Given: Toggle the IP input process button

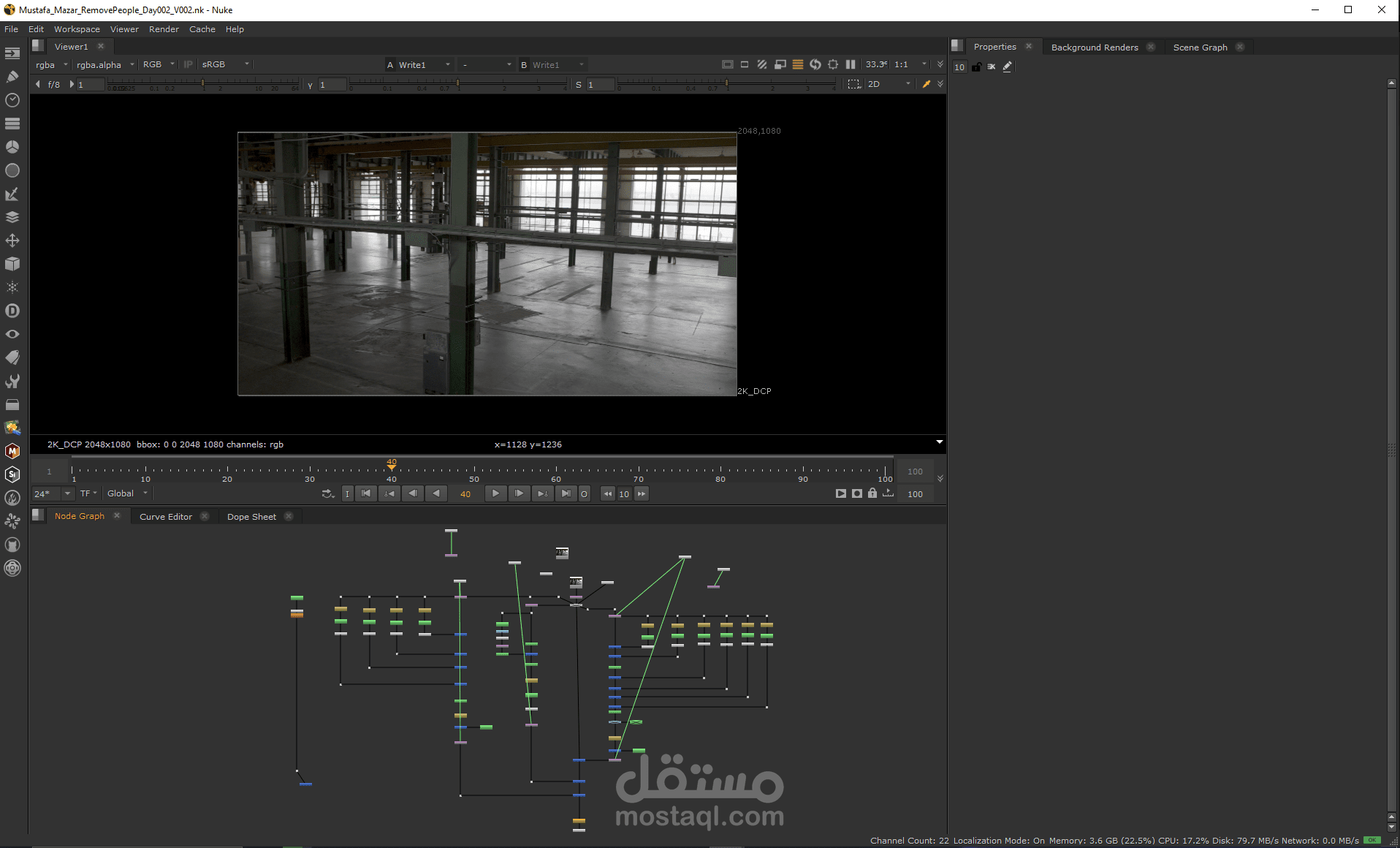Looking at the screenshot, I should pos(188,64).
